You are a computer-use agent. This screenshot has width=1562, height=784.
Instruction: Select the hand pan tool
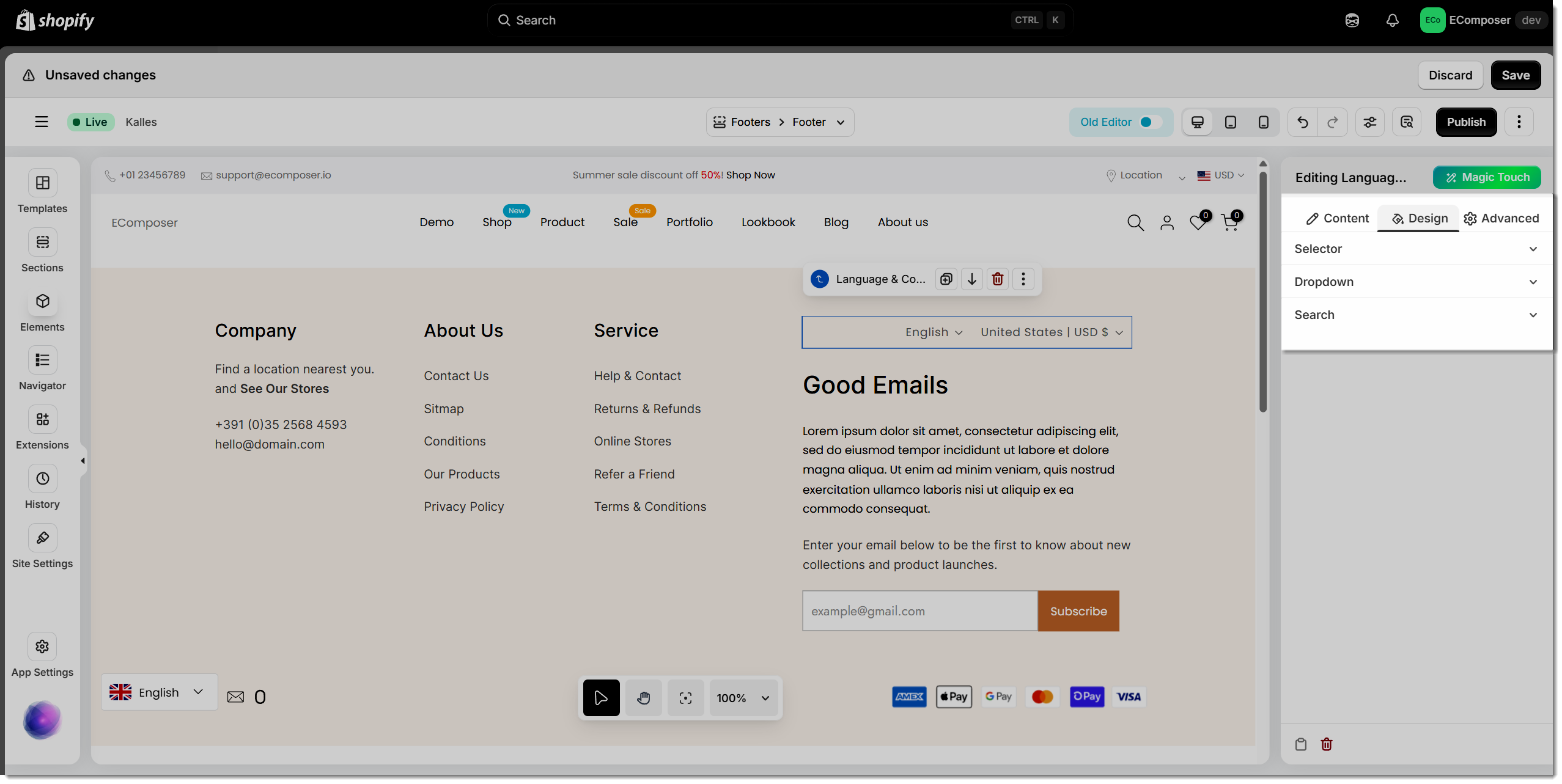click(643, 698)
